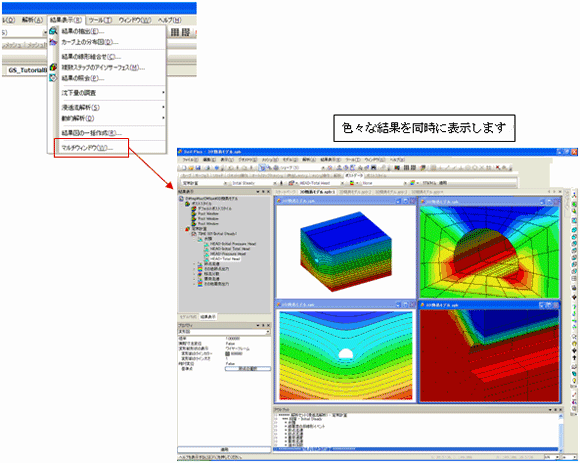Switch to 結果表示 tab under tree panel
The height and width of the screenshot is (463, 580).
[x=208, y=317]
